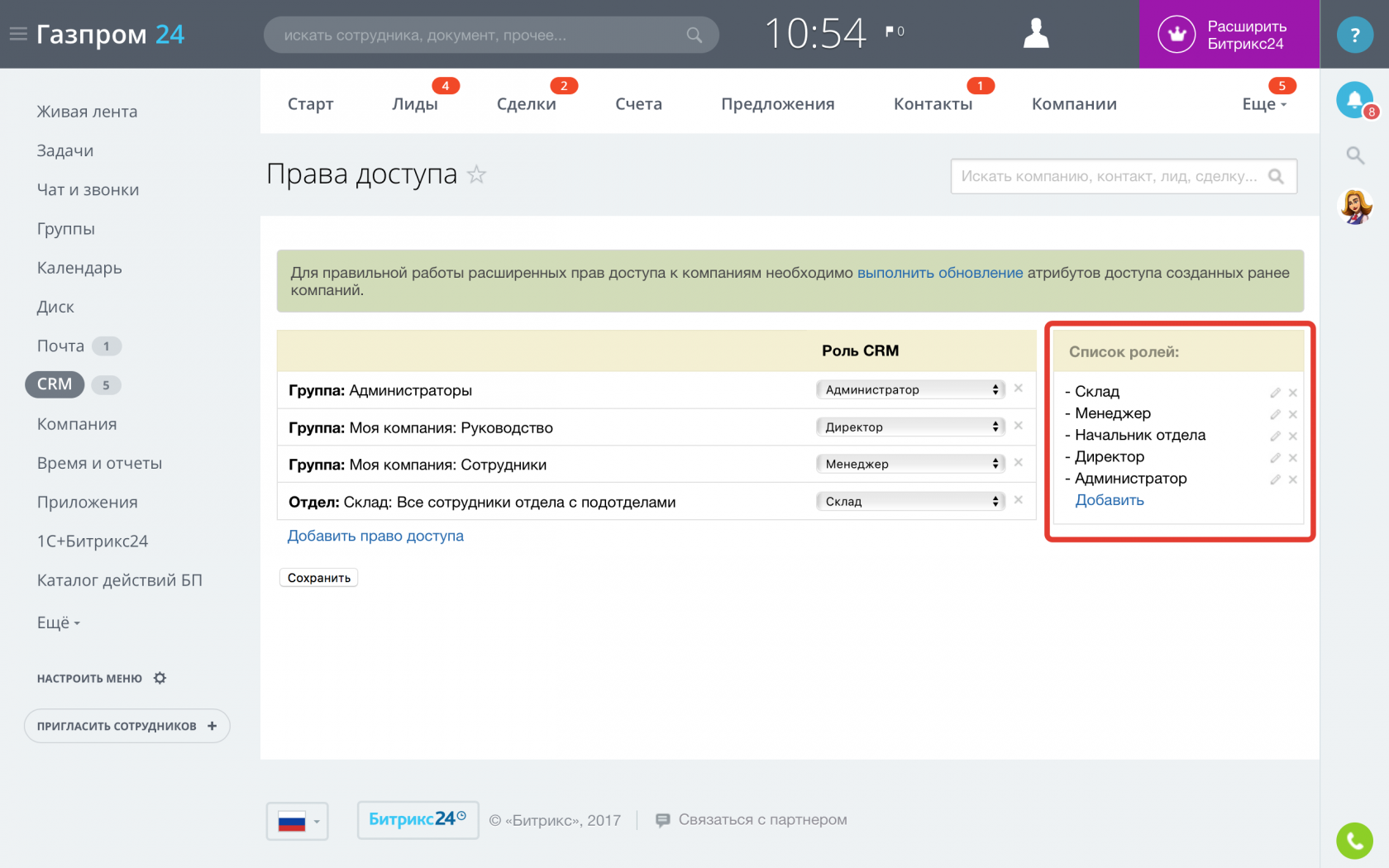Click the gear icon next to Настроить меню
The height and width of the screenshot is (868, 1389).
point(160,678)
